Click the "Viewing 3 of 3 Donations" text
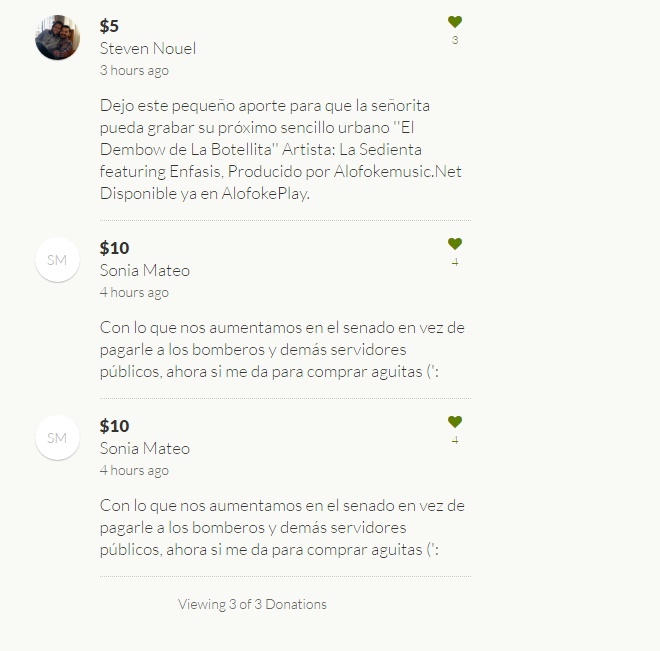Screen dimensions: 660x651 (x=252, y=604)
